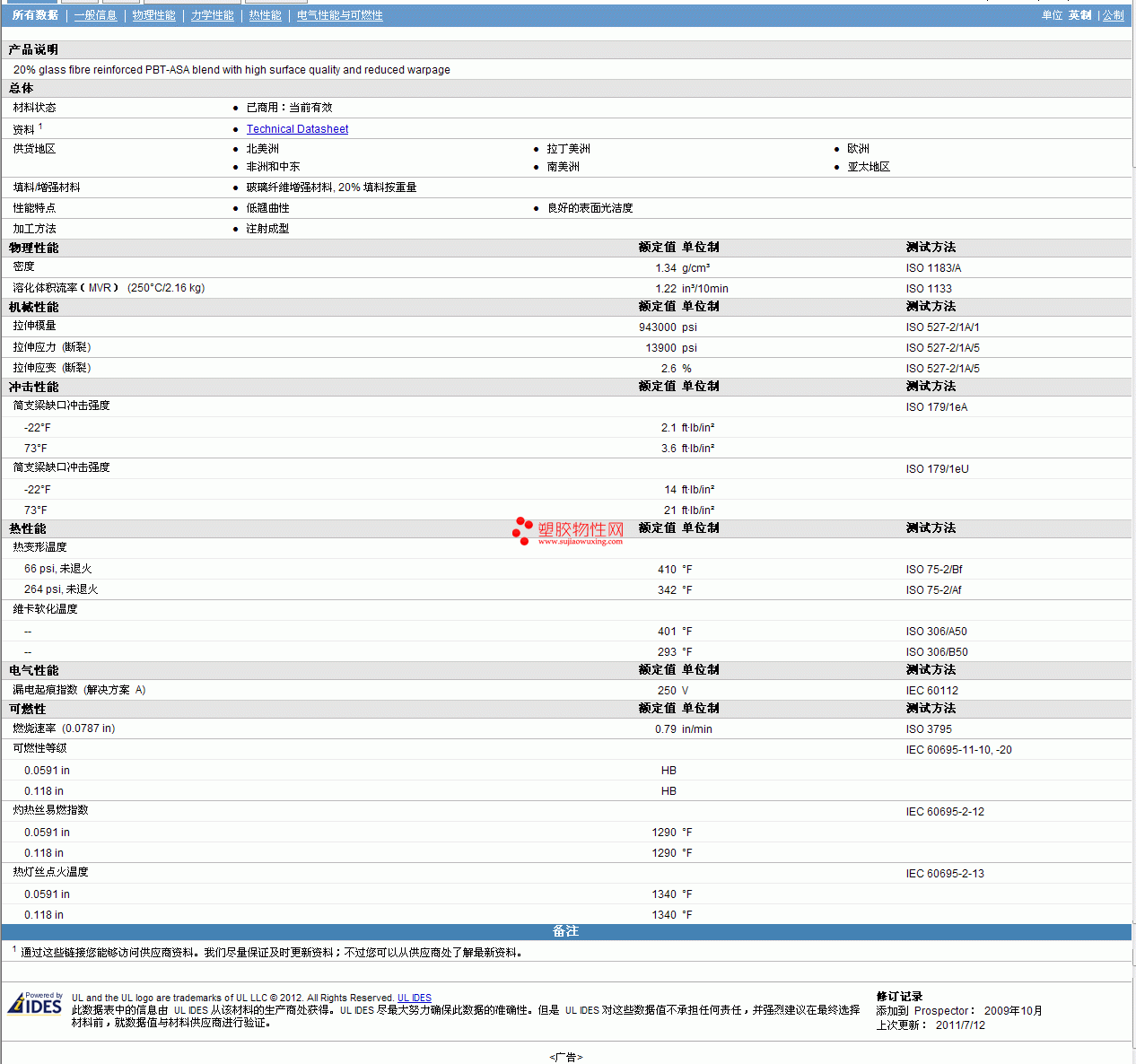The height and width of the screenshot is (1064, 1136).
Task: Click the tensile modulus value 943000
Action: click(658, 327)
